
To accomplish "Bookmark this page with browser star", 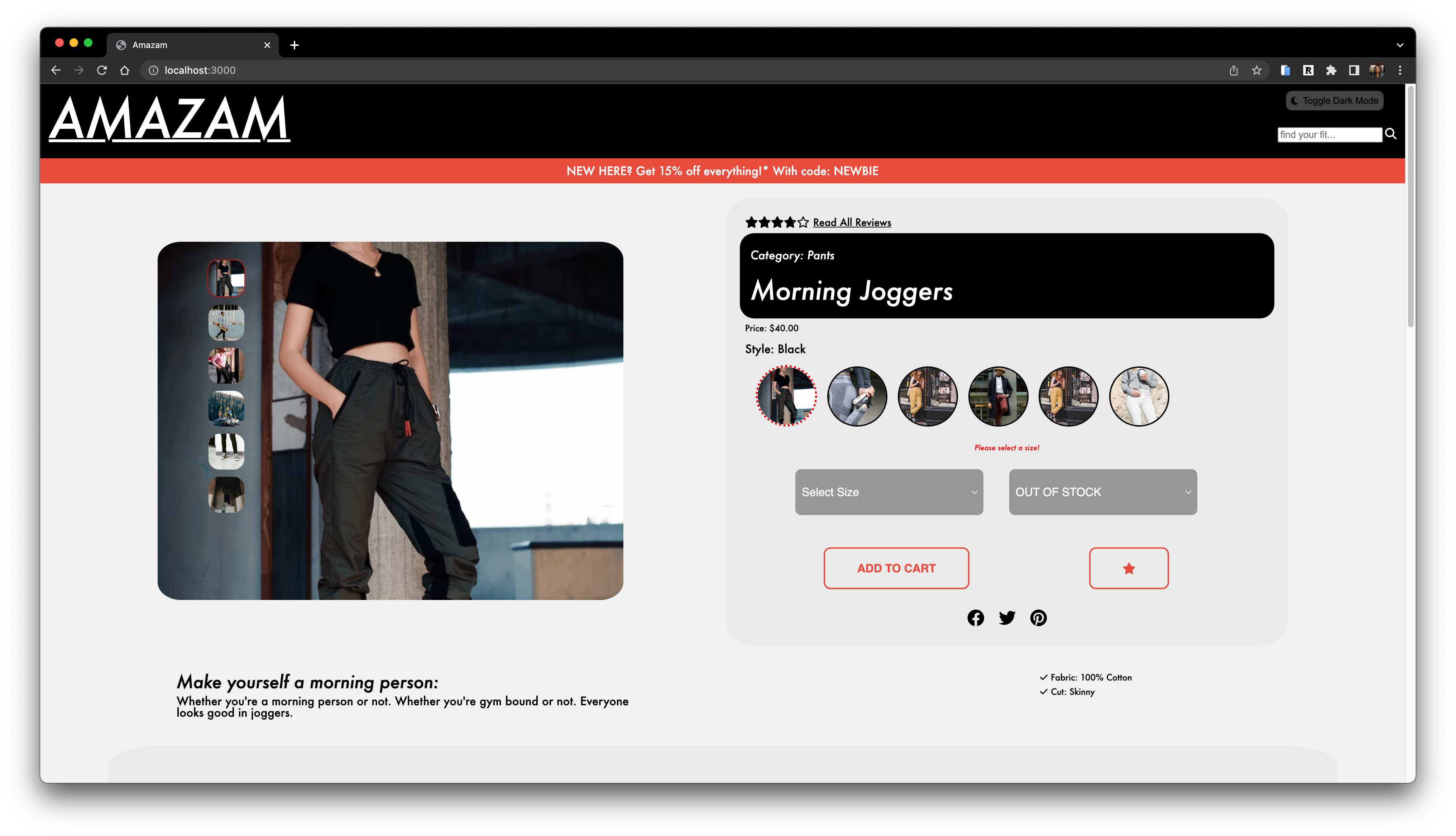I will coord(1256,70).
